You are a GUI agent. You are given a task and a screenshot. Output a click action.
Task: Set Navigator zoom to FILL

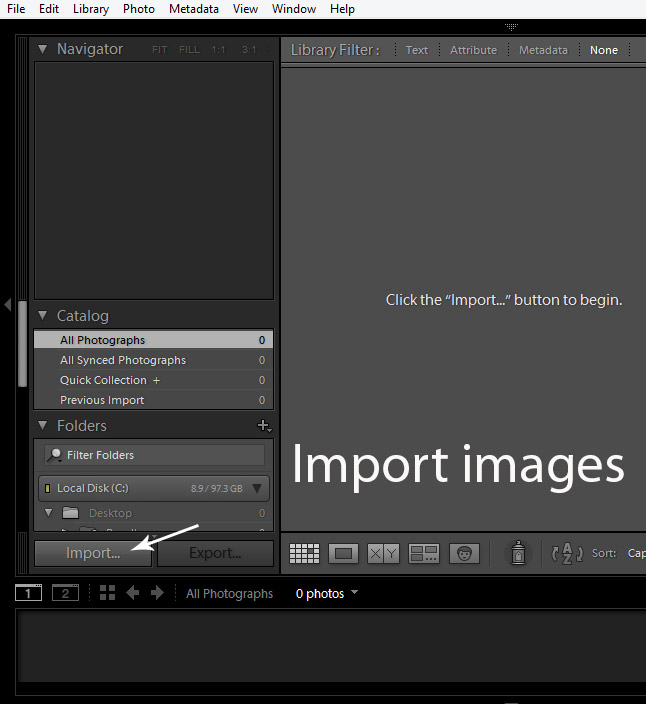pos(189,49)
